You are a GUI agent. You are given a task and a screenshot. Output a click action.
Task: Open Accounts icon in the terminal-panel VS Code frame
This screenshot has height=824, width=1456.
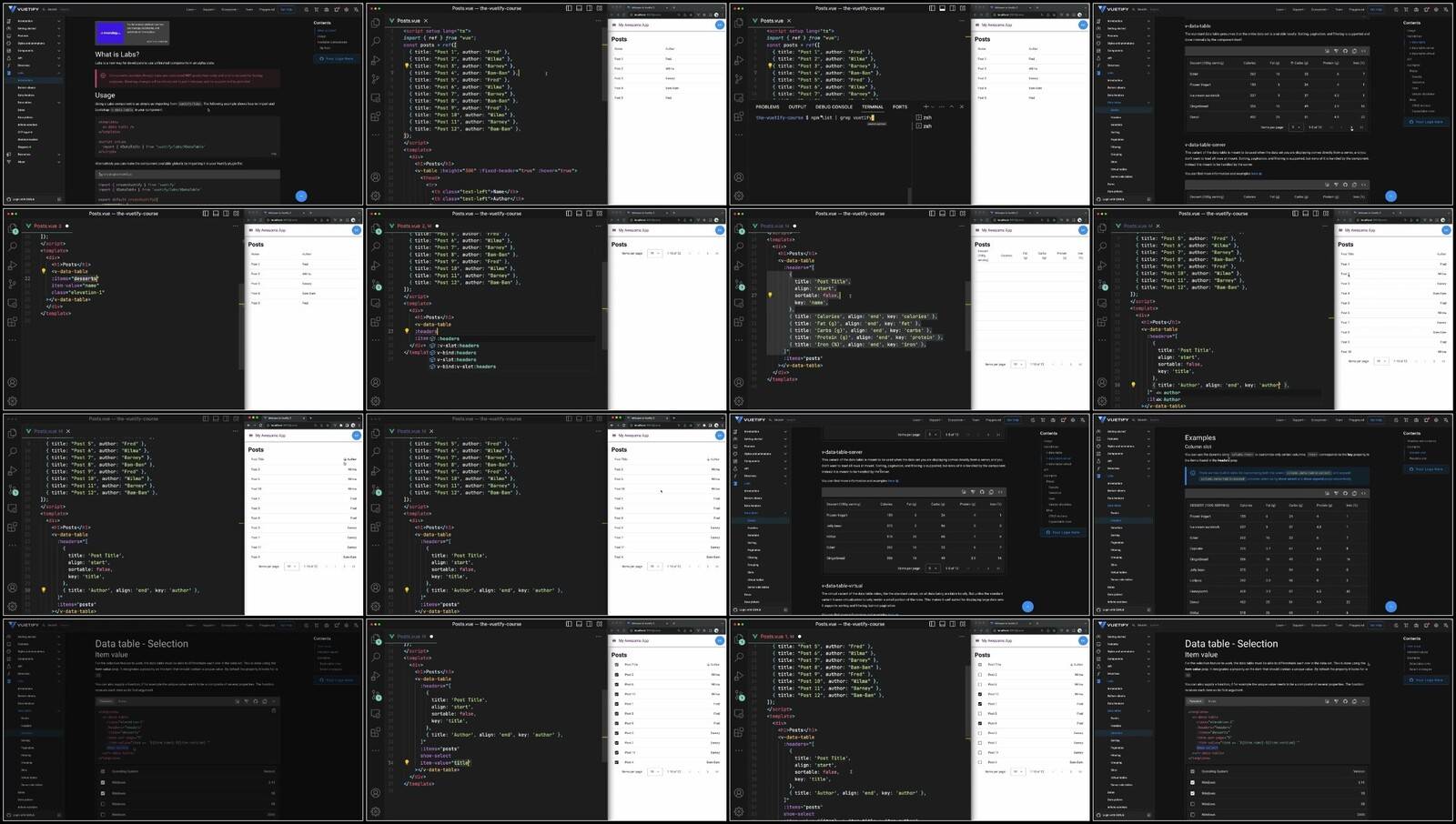click(739, 176)
